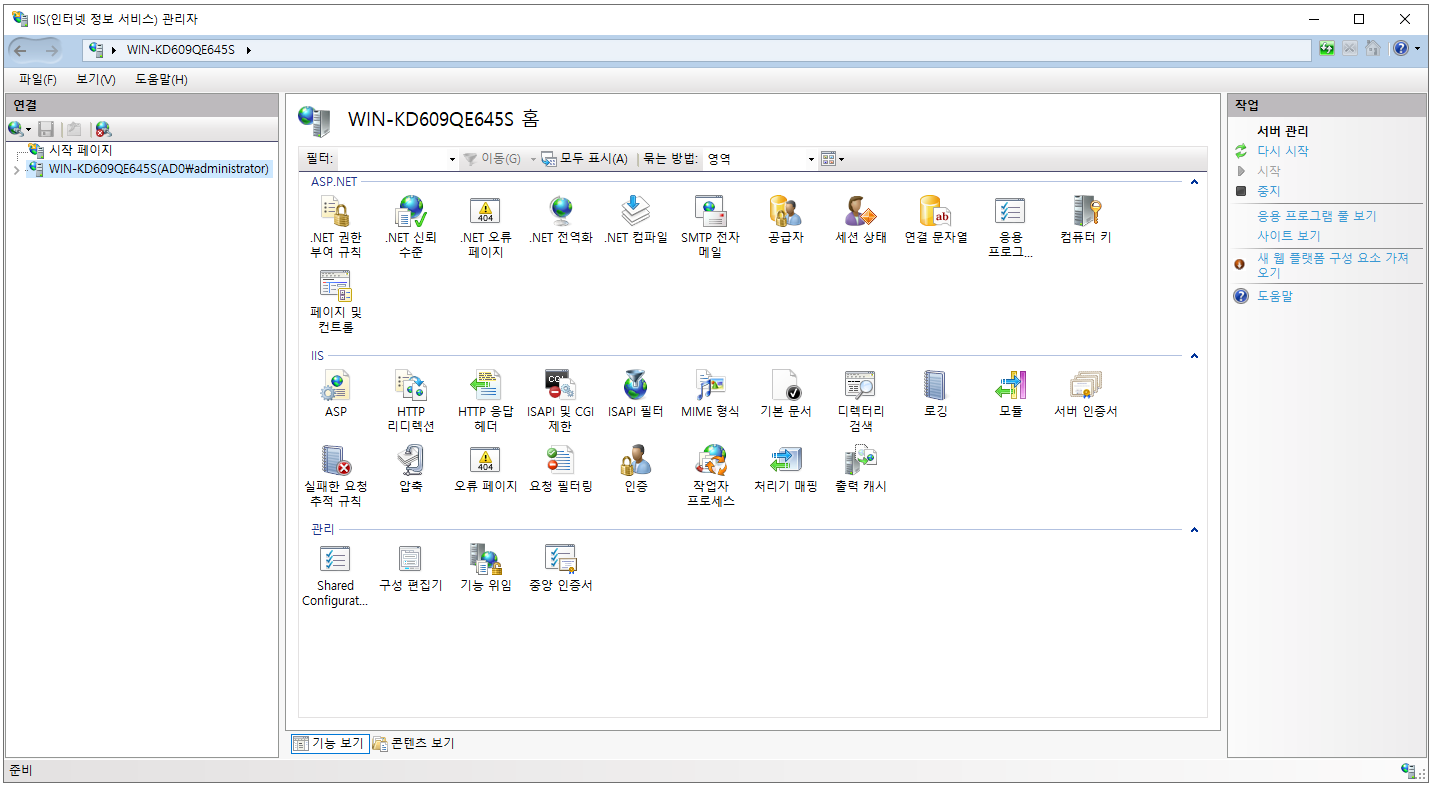Screen dimensions: 1433x788
Task: Click create new connection icon in 연결 toolbar
Action: [16, 129]
